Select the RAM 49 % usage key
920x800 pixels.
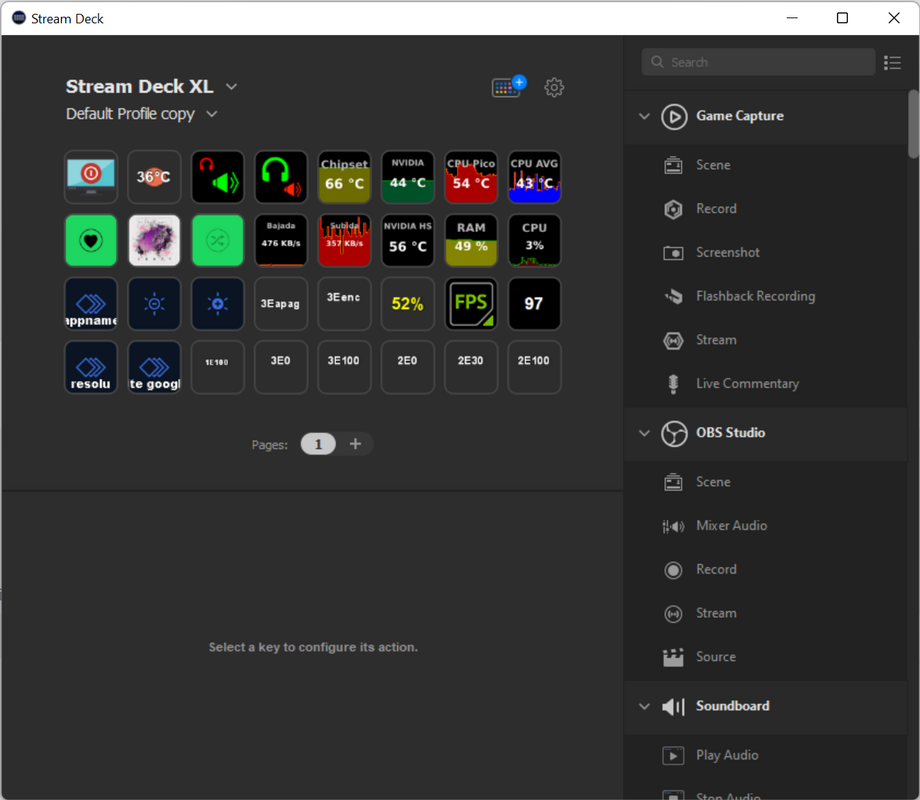coord(471,241)
